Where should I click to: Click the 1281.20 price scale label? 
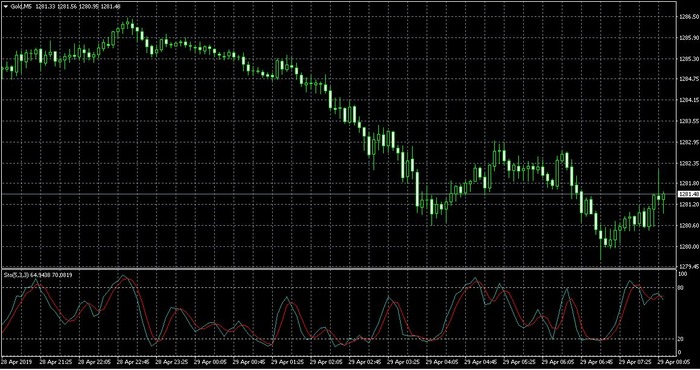pyautogui.click(x=688, y=204)
